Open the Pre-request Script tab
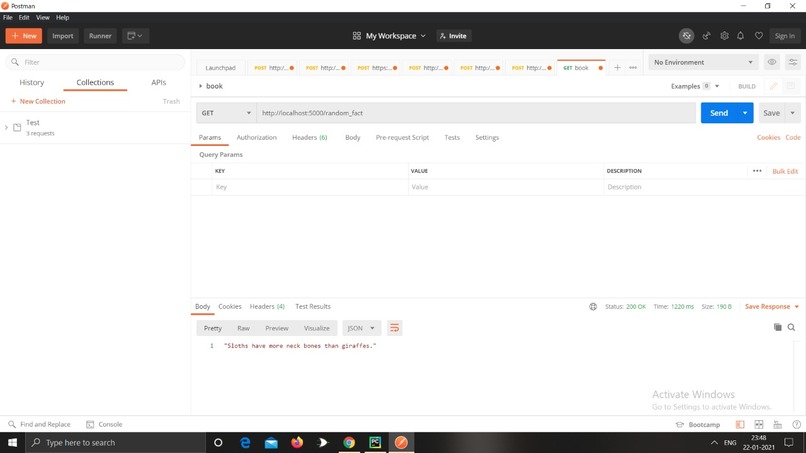Image resolution: width=806 pixels, height=453 pixels. coord(402,138)
